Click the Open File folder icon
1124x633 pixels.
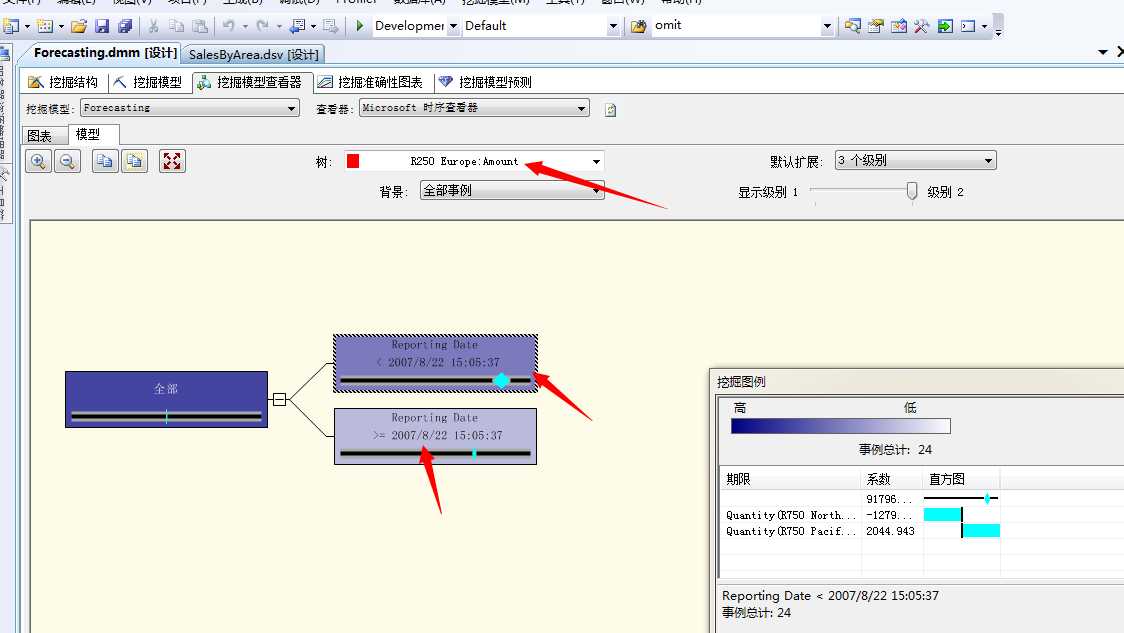tap(79, 27)
